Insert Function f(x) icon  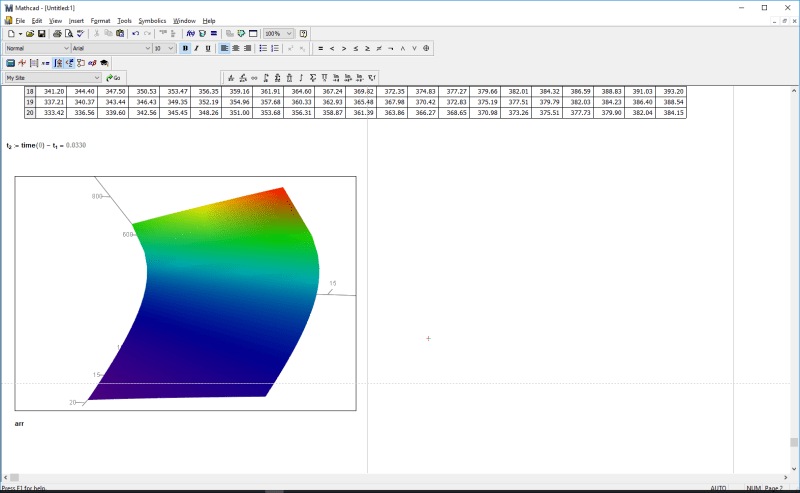(190, 34)
